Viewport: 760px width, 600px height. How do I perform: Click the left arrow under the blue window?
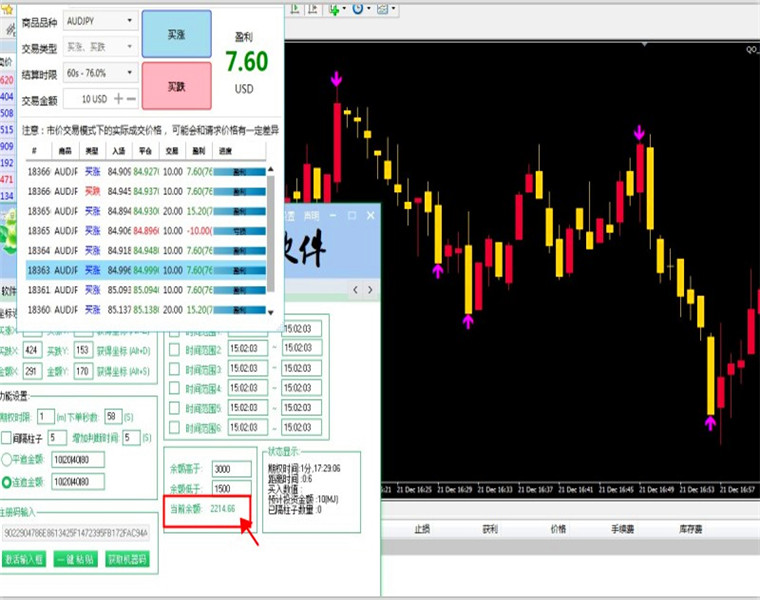[x=355, y=290]
